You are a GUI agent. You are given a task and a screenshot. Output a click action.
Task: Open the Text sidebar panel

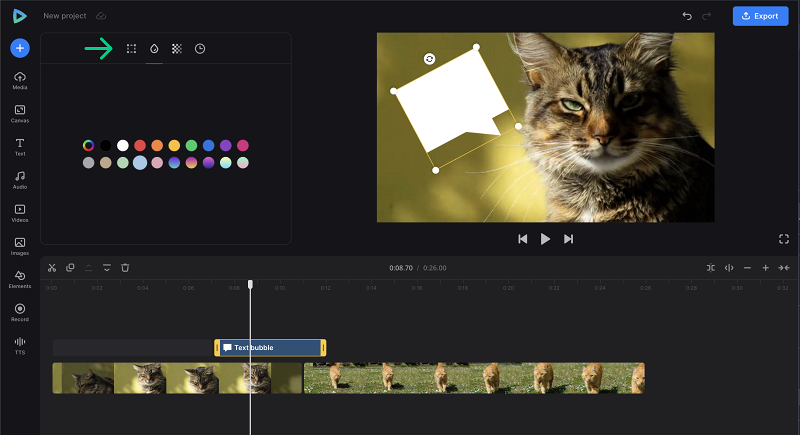(20, 147)
